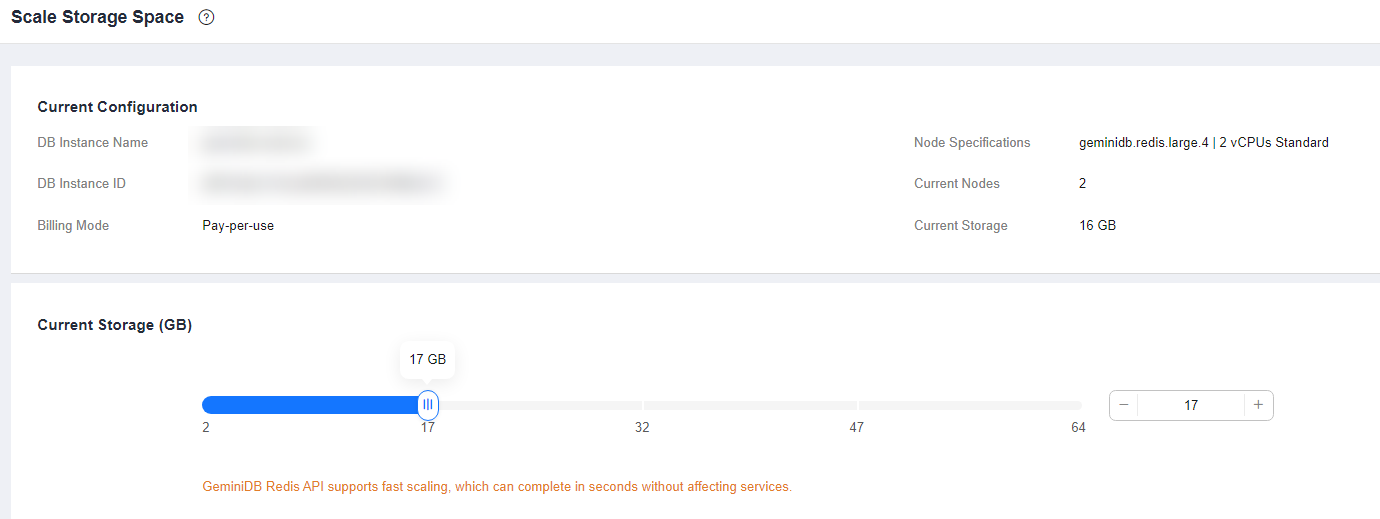Click the orange GeminiDB fast scaling notice

(496, 487)
